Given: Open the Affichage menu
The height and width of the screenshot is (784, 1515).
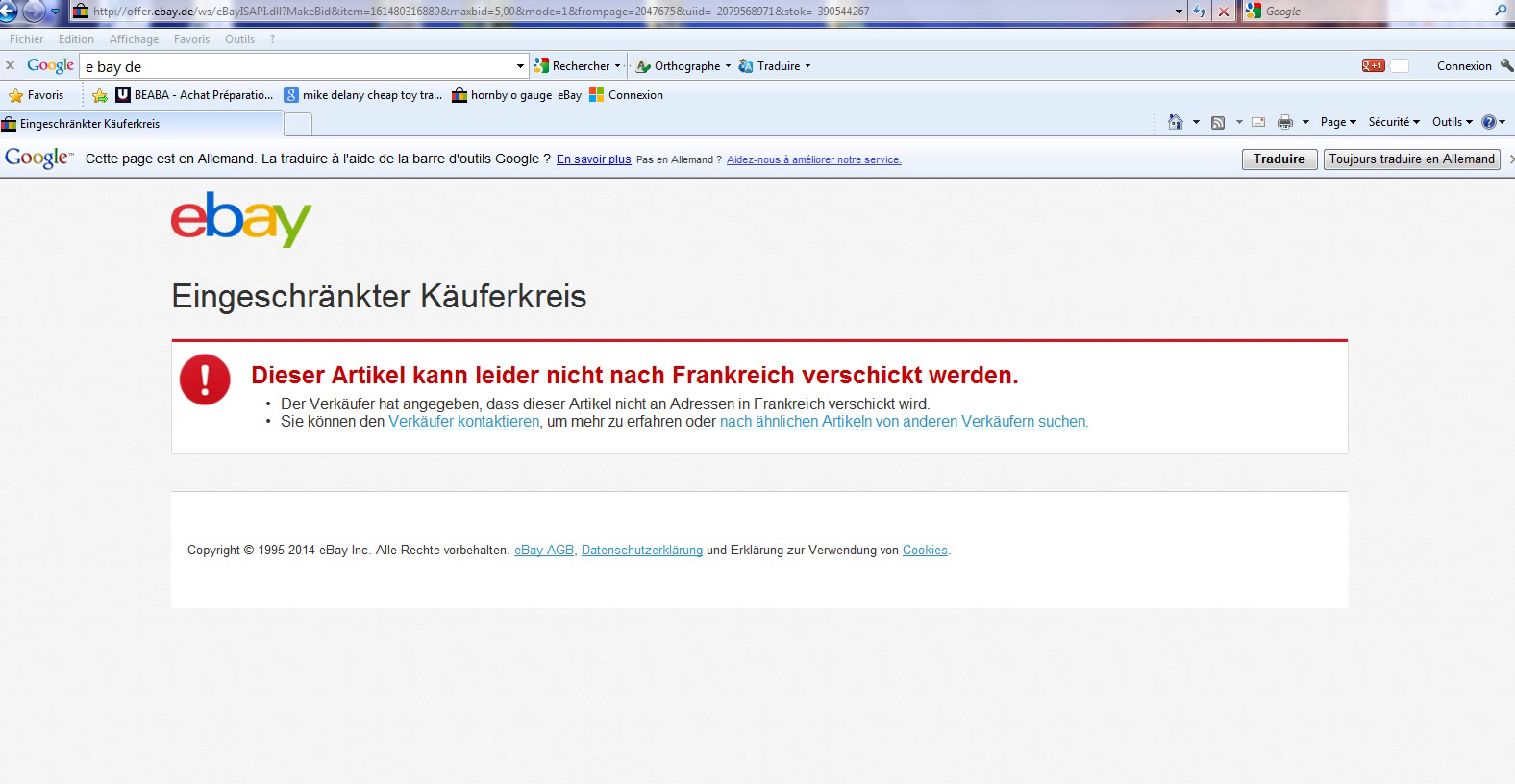Looking at the screenshot, I should tap(134, 39).
